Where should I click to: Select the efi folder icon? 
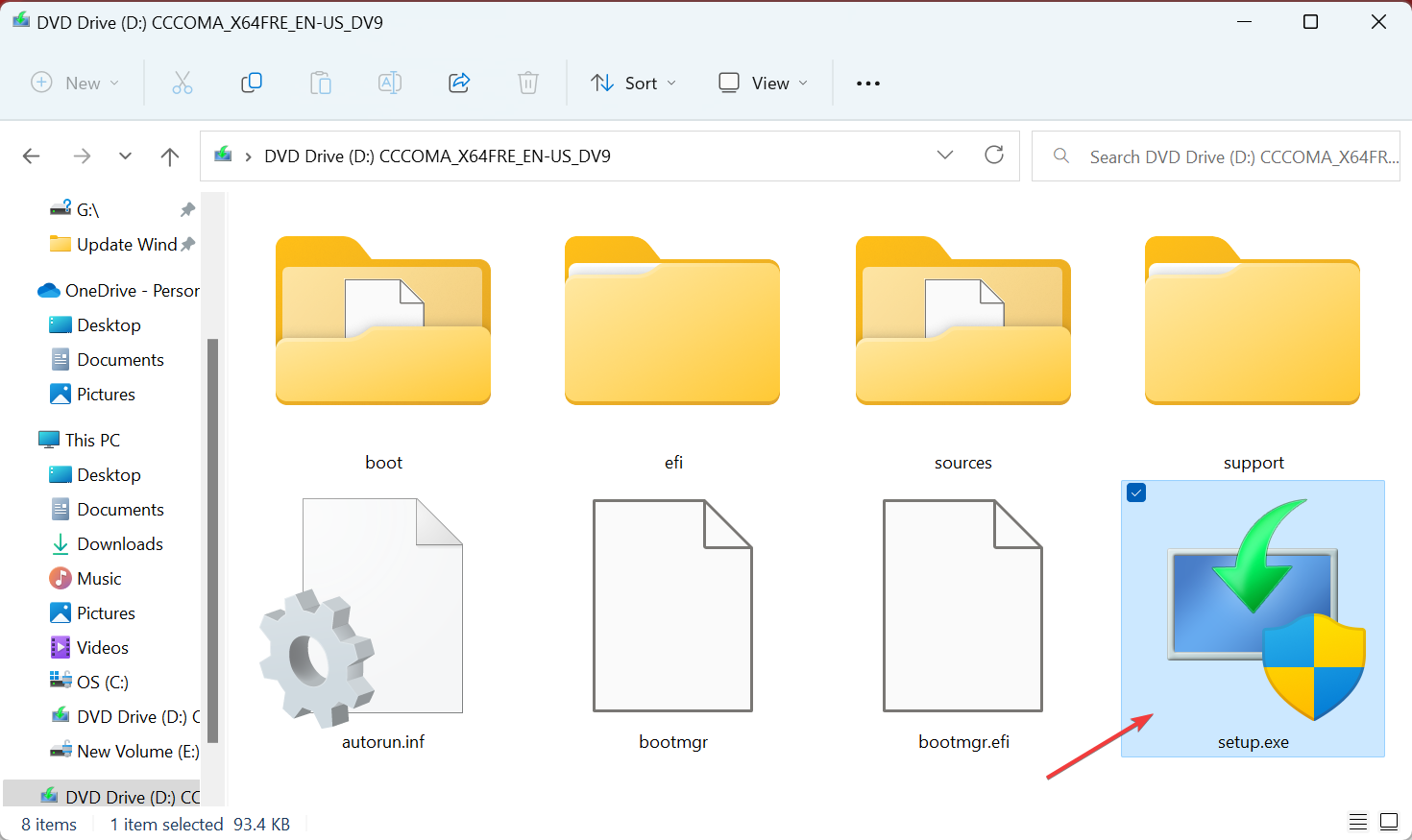coord(672,321)
